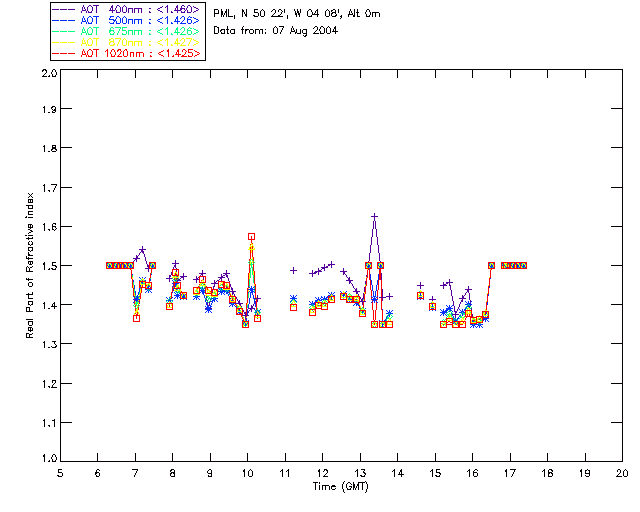Screen dimensions: 640x512
Task: Click the 1.0 y-axis label
Action: click(49, 459)
